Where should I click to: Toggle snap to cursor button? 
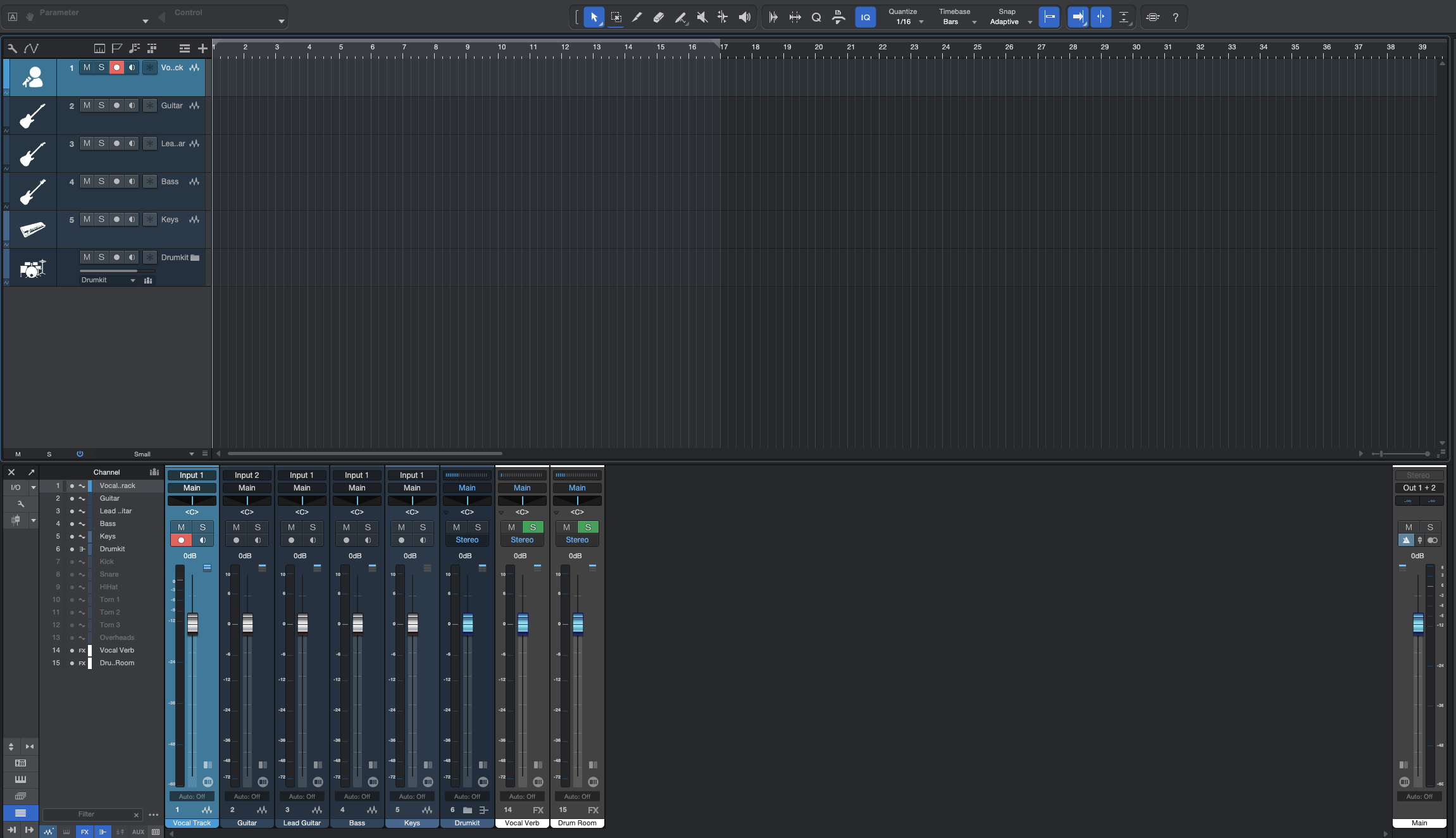tap(1101, 17)
